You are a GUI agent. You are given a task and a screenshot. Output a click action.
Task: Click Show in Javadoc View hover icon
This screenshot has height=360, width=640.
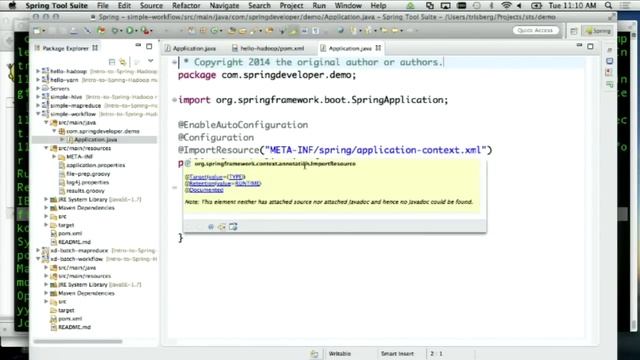(x=211, y=227)
